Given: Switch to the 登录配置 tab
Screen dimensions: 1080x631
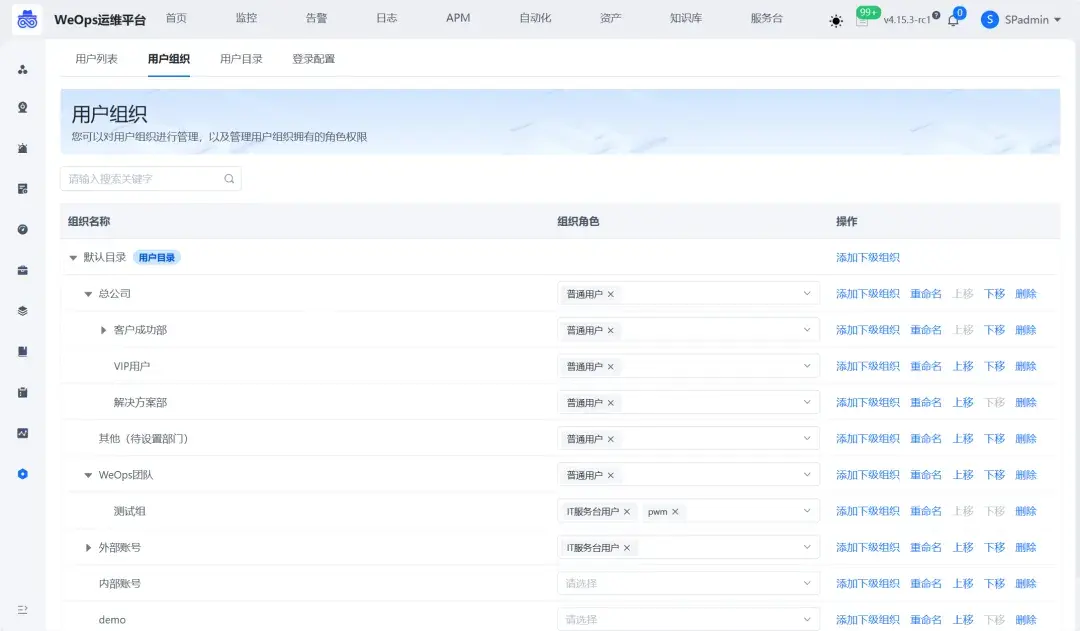Looking at the screenshot, I should pos(313,59).
